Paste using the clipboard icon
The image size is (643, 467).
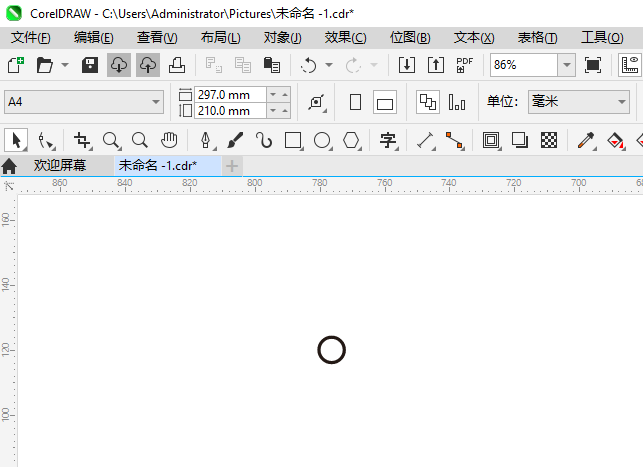[x=271, y=65]
